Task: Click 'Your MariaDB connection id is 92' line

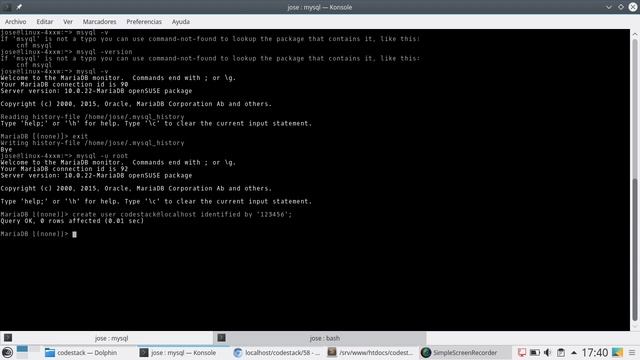Action: 64,169
